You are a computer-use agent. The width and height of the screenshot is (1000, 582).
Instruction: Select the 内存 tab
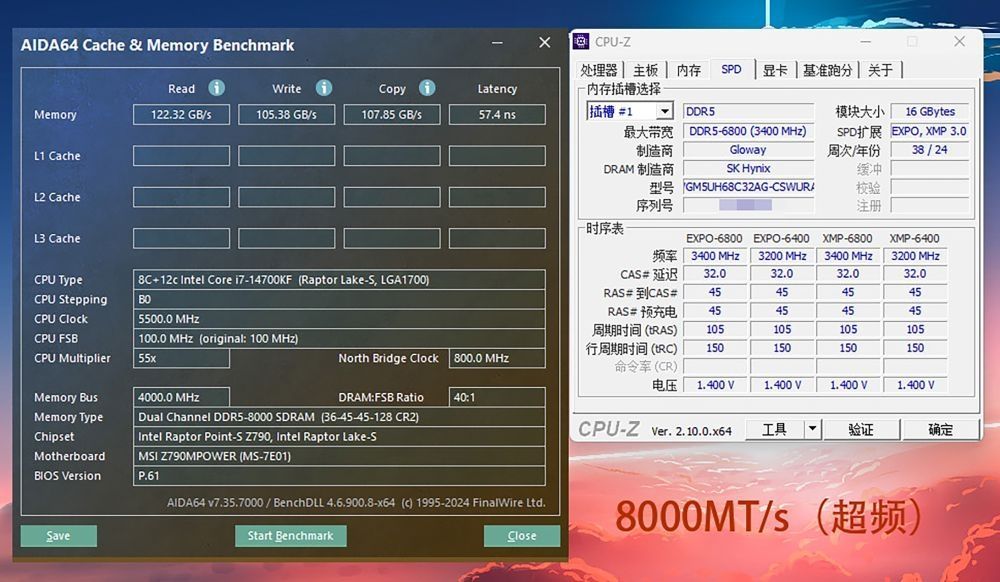pyautogui.click(x=688, y=70)
